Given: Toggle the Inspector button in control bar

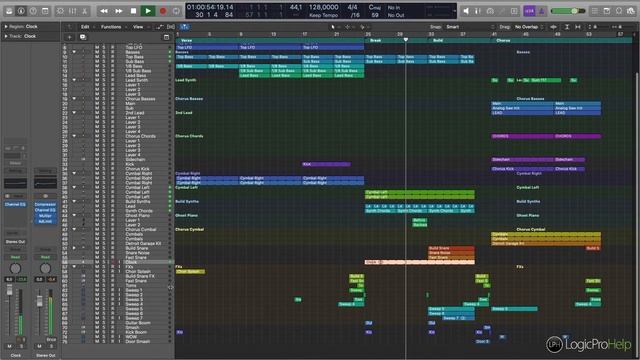Looking at the screenshot, I should point(21,11).
